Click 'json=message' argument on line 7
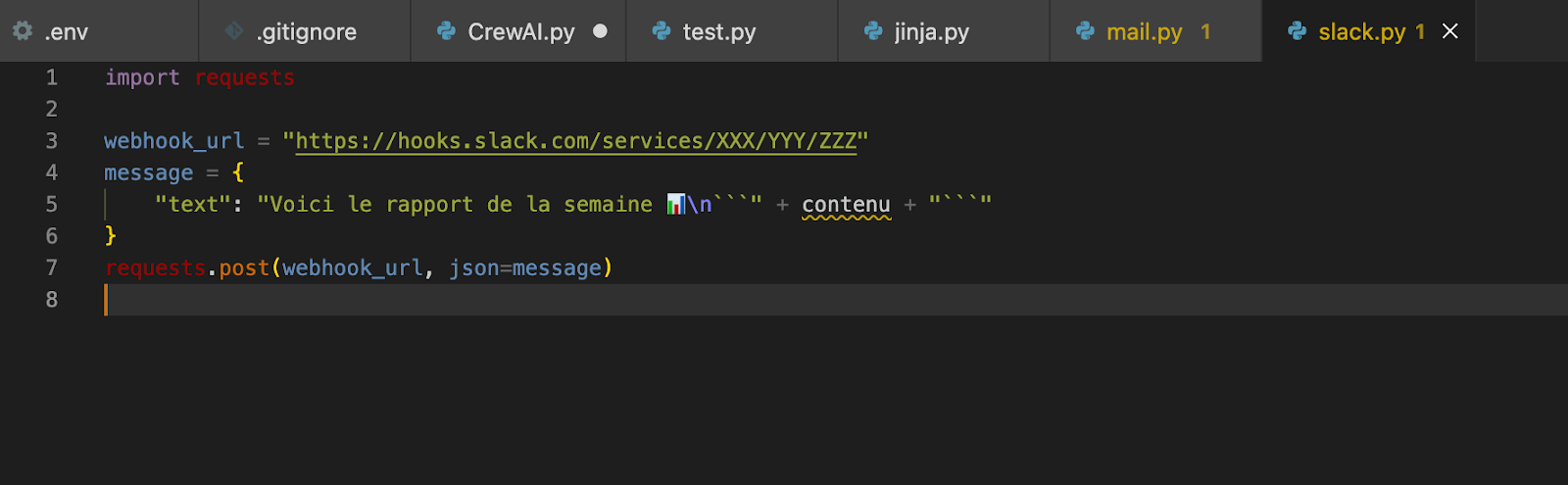 (x=525, y=268)
